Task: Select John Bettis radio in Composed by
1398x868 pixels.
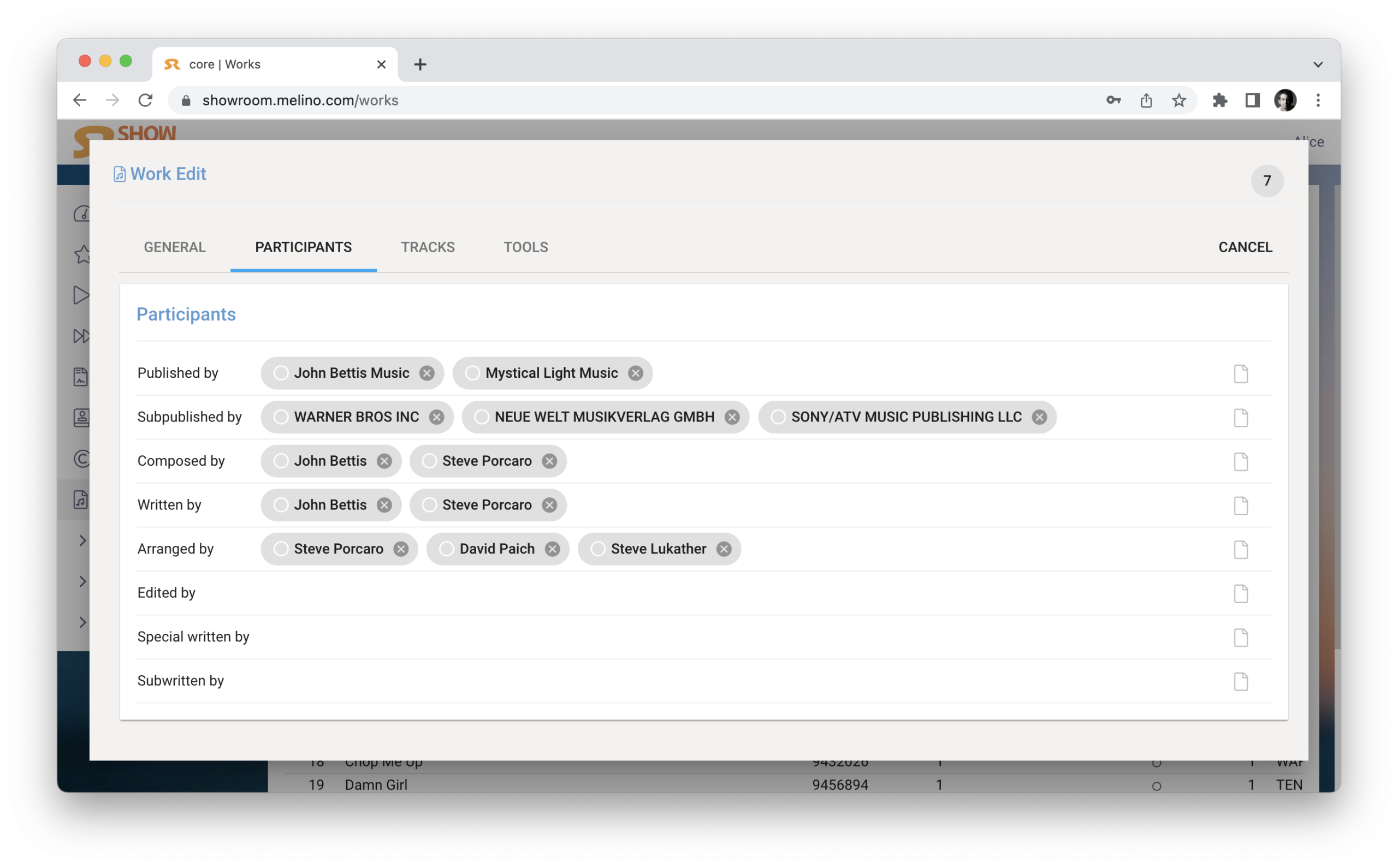Action: click(281, 461)
